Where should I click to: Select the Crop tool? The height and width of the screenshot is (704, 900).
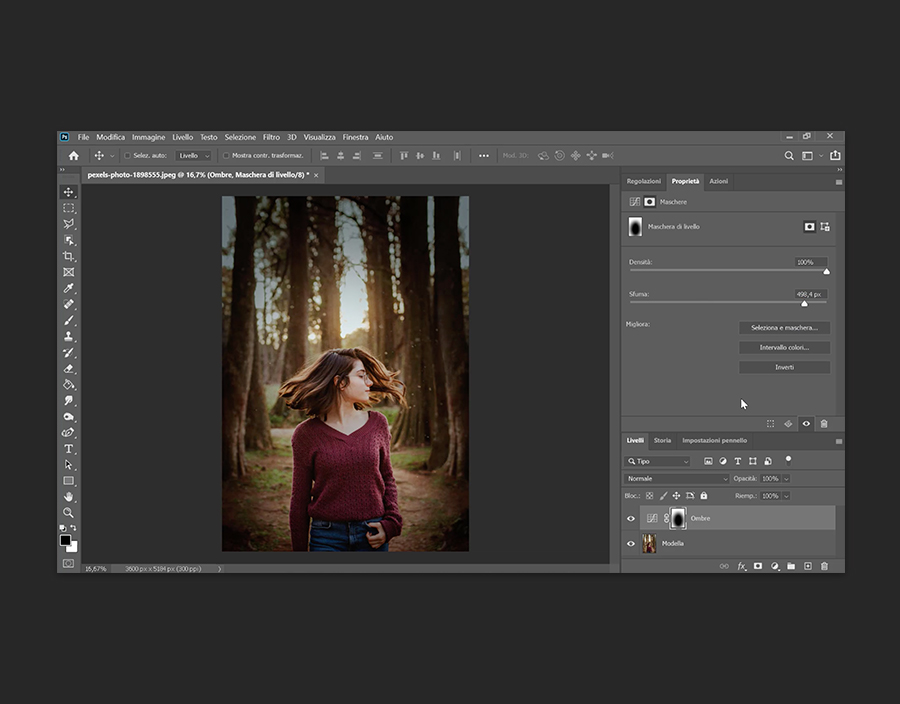(69, 256)
